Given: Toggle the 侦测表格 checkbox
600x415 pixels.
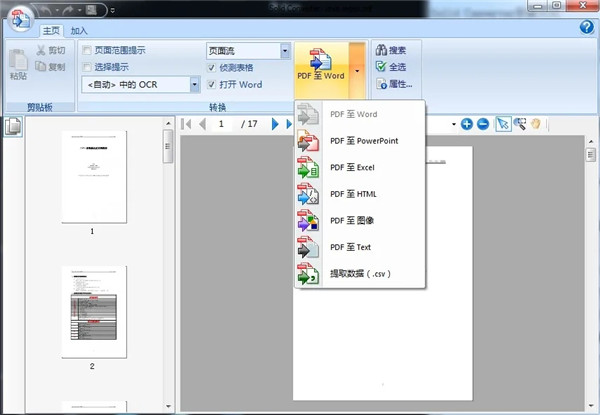Looking at the screenshot, I should (x=211, y=68).
